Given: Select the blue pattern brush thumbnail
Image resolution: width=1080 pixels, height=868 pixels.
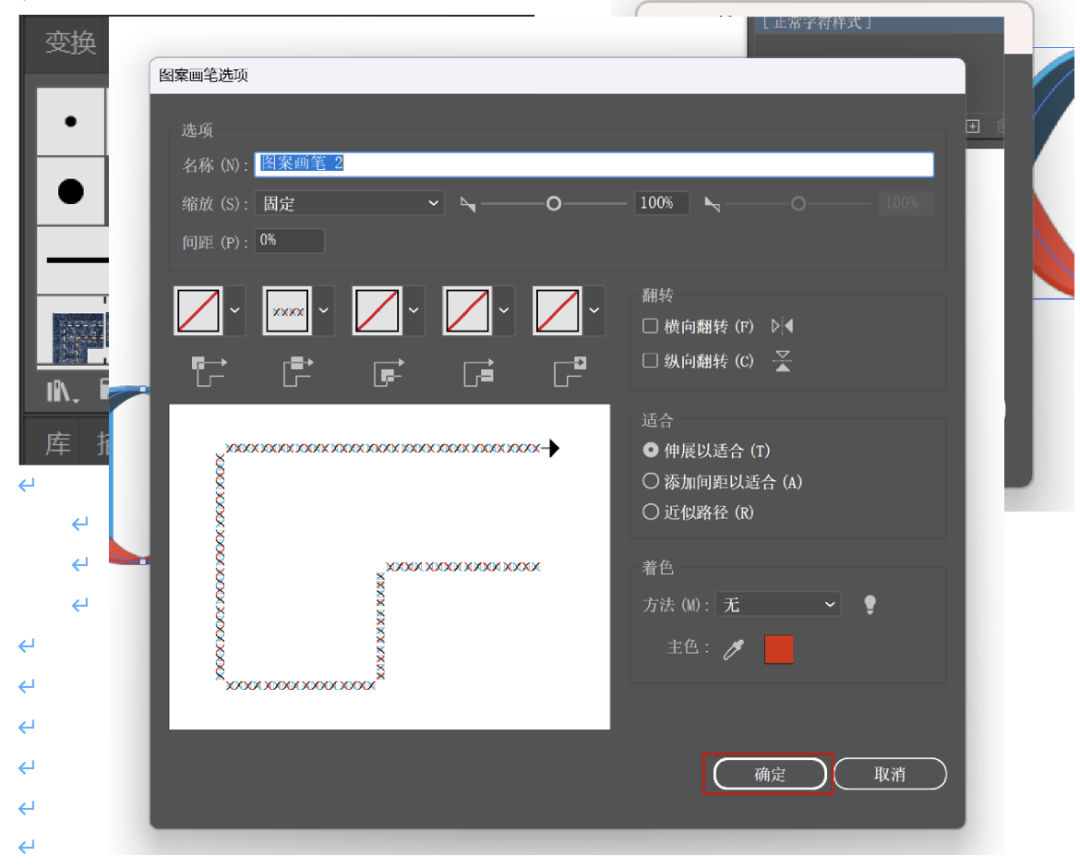Looking at the screenshot, I should coord(73,330).
